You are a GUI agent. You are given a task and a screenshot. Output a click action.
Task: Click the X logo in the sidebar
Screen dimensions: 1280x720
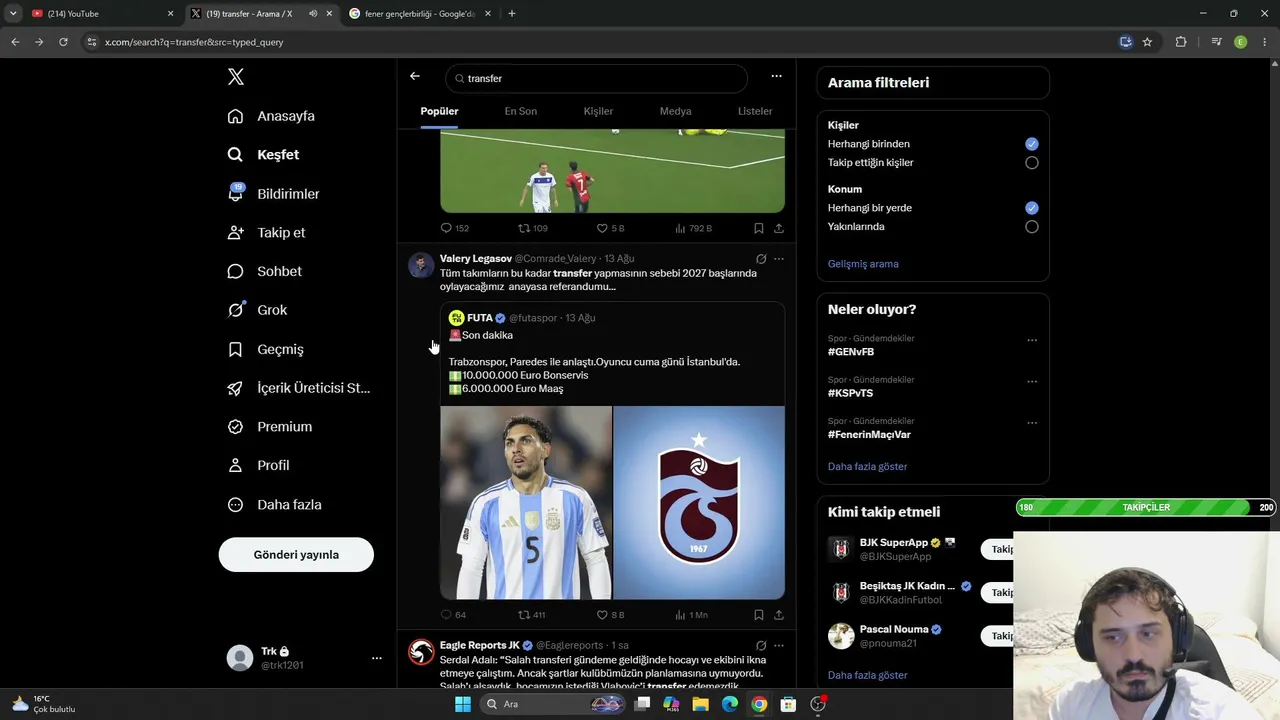[x=236, y=77]
